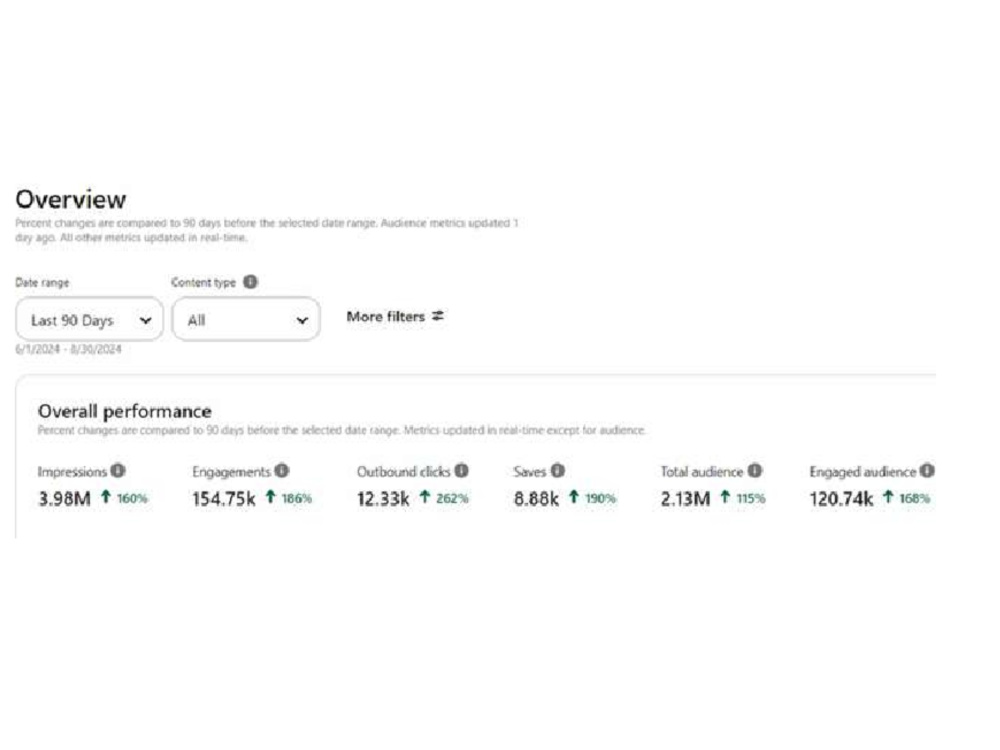Click the 8.88k saves value

pyautogui.click(x=536, y=498)
